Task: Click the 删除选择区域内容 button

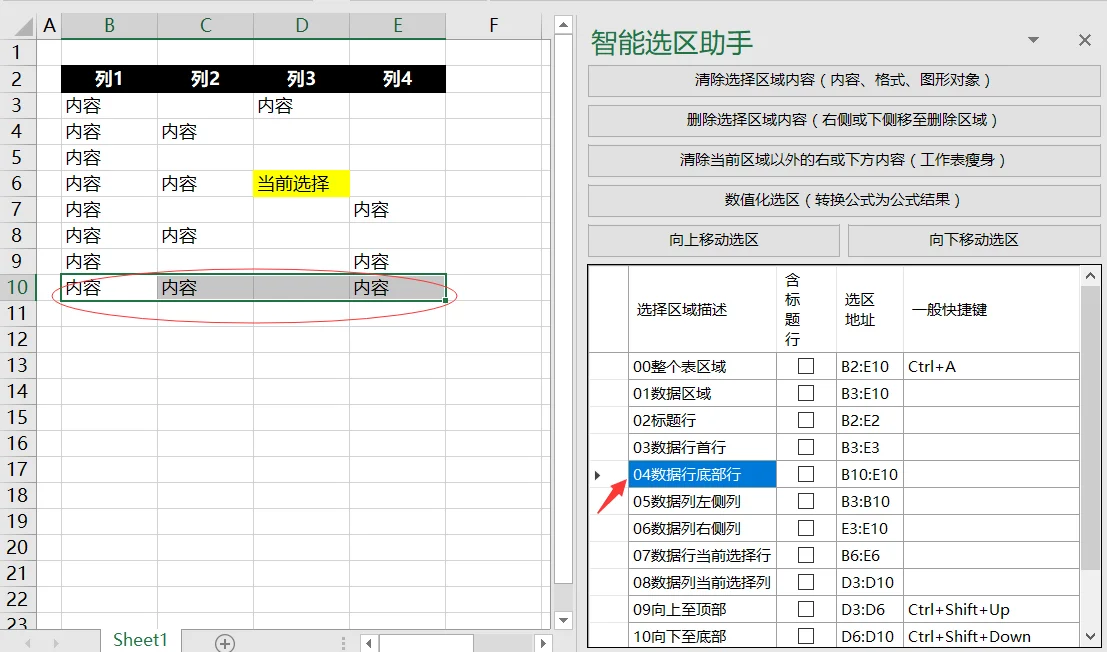Action: coord(844,120)
